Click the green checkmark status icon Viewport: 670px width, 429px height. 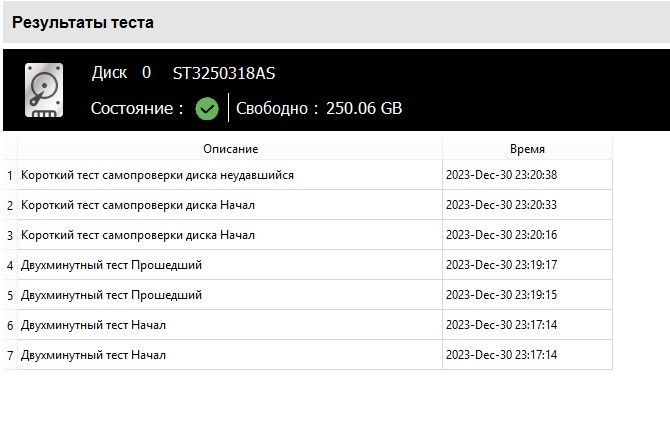point(207,109)
